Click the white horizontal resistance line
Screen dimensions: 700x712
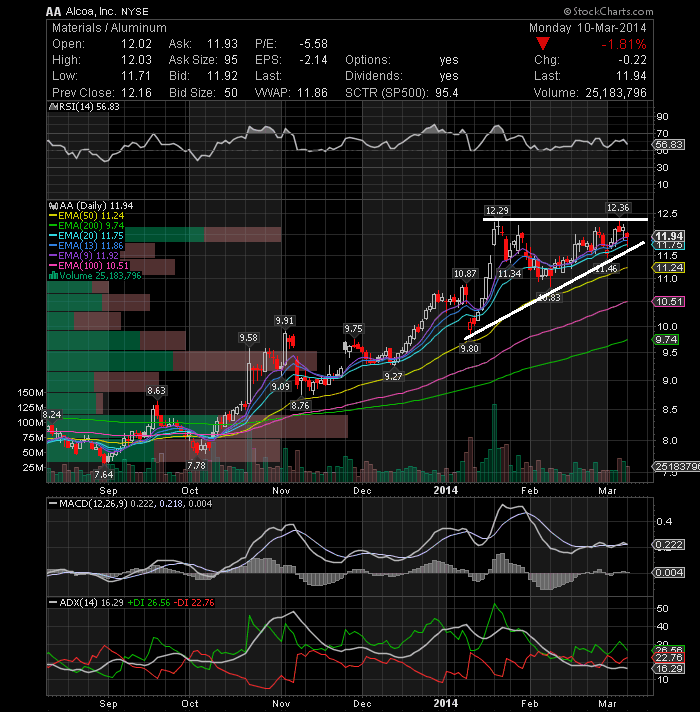[565, 220]
